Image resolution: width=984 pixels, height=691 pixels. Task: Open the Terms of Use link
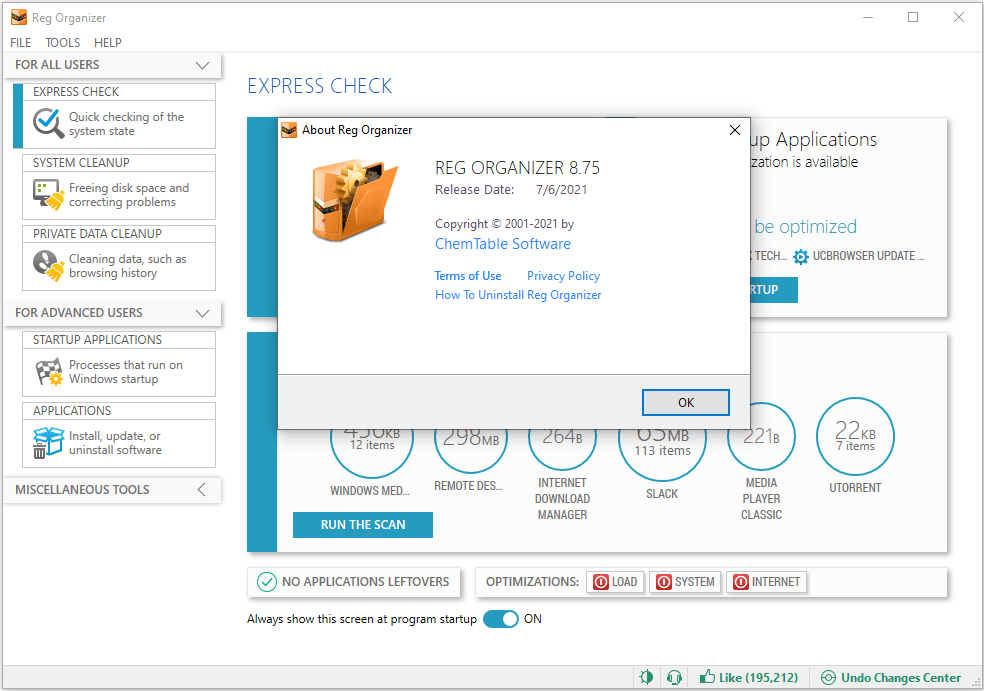[468, 276]
